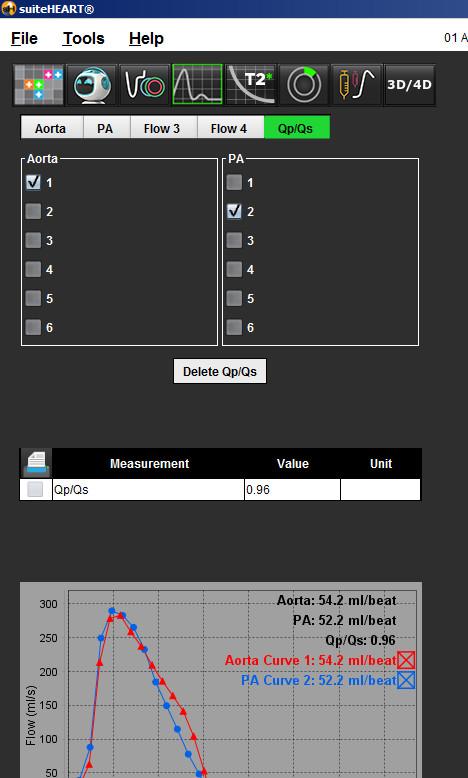468x778 pixels.
Task: Remove Aorta Curve 1 via red X box
Action: pyautogui.click(x=406, y=660)
